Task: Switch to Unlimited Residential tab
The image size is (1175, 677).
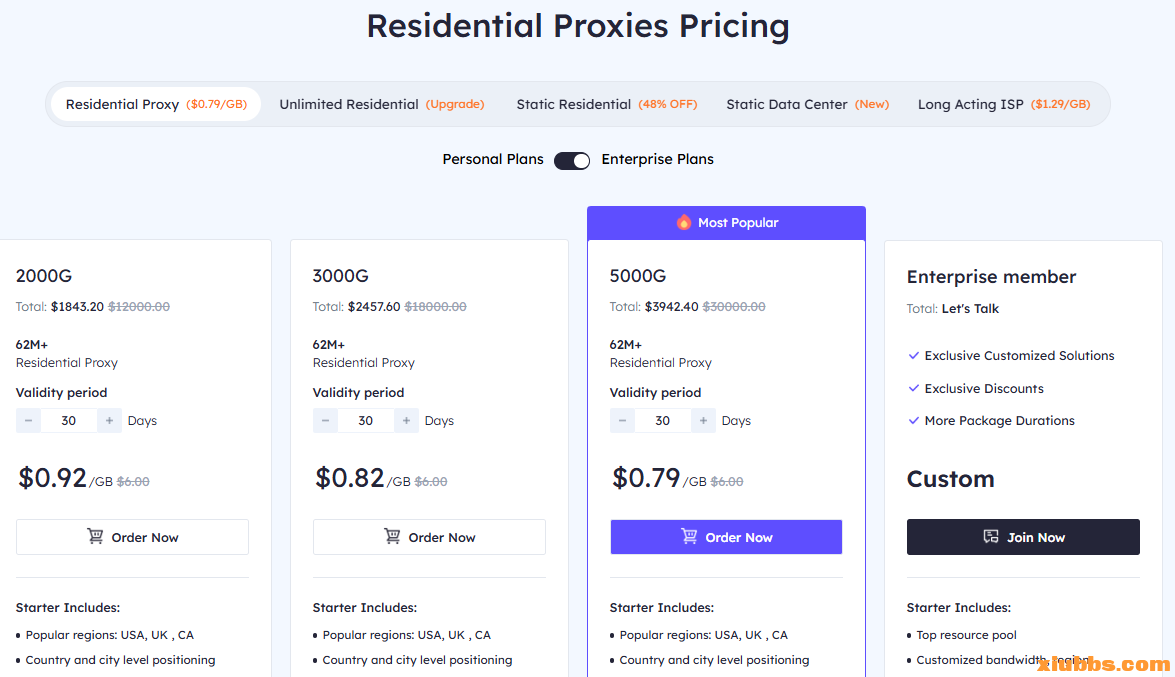Action: (x=381, y=104)
